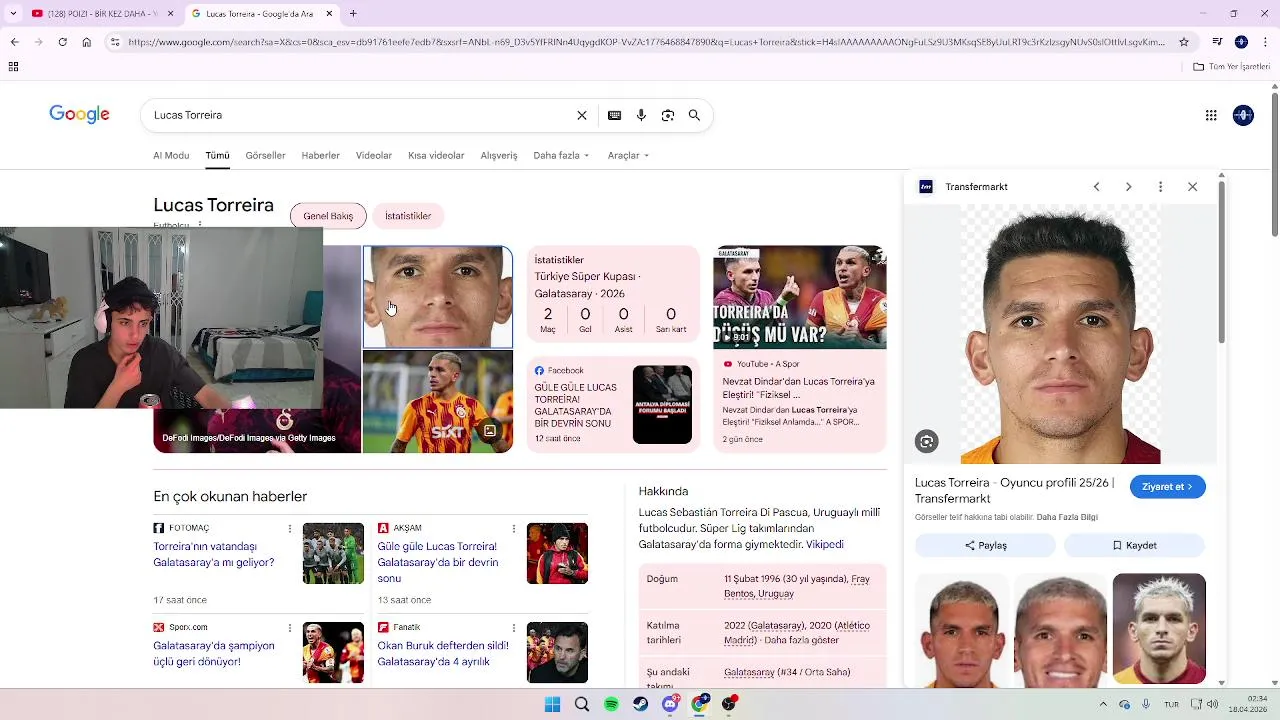1280x720 pixels.
Task: Open the Fray Bentos, Uruguay birthplace link
Action: click(x=796, y=586)
